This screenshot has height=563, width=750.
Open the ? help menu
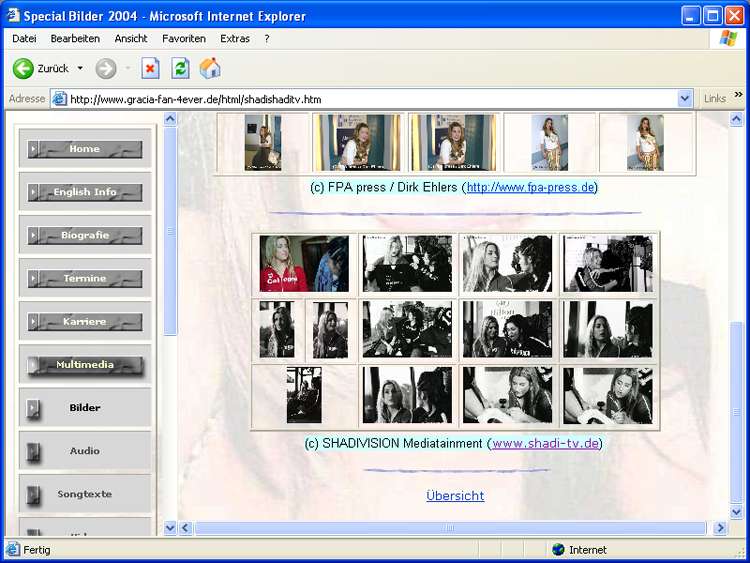(x=267, y=39)
